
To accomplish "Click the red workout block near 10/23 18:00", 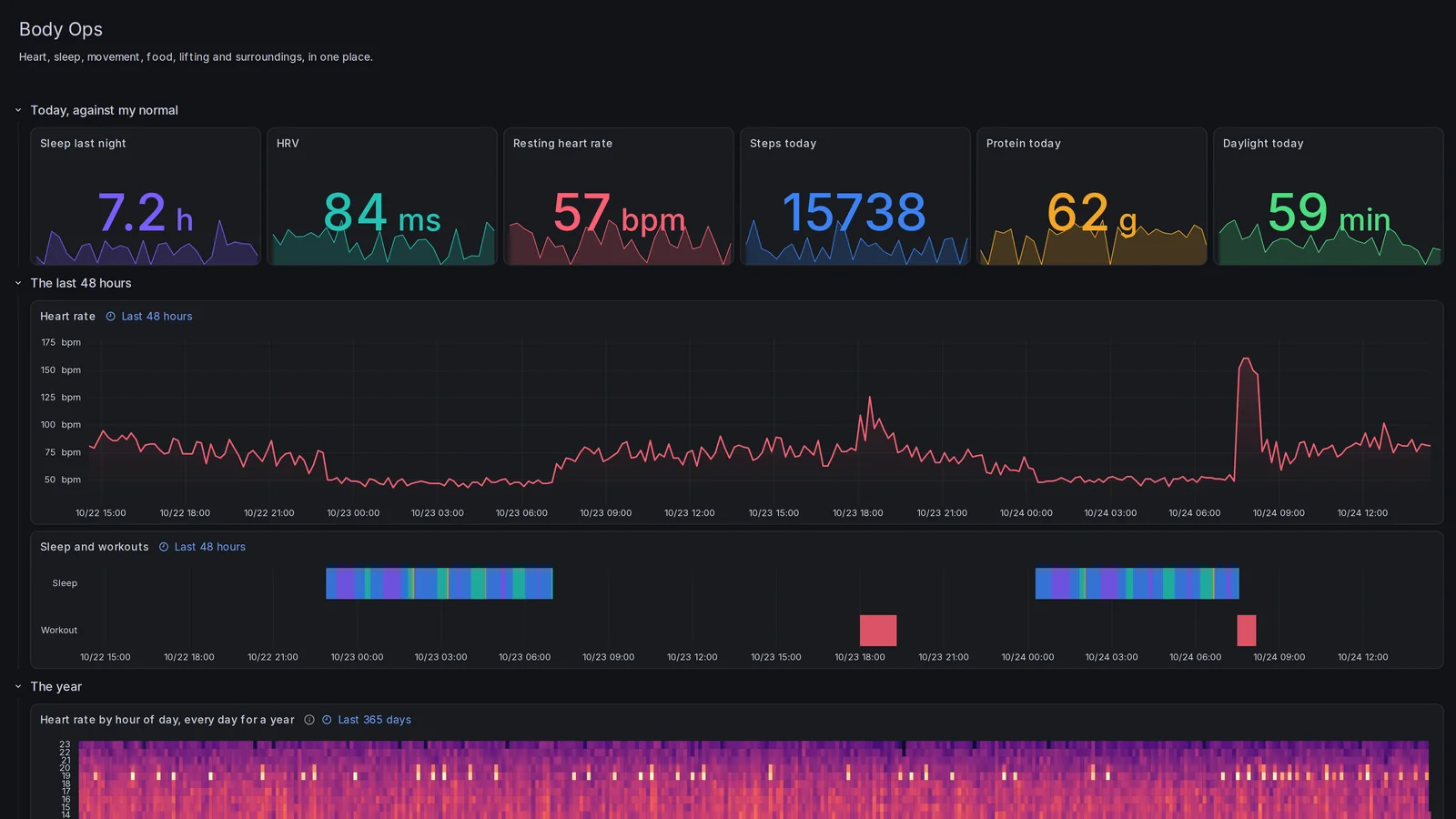I will point(878,631).
